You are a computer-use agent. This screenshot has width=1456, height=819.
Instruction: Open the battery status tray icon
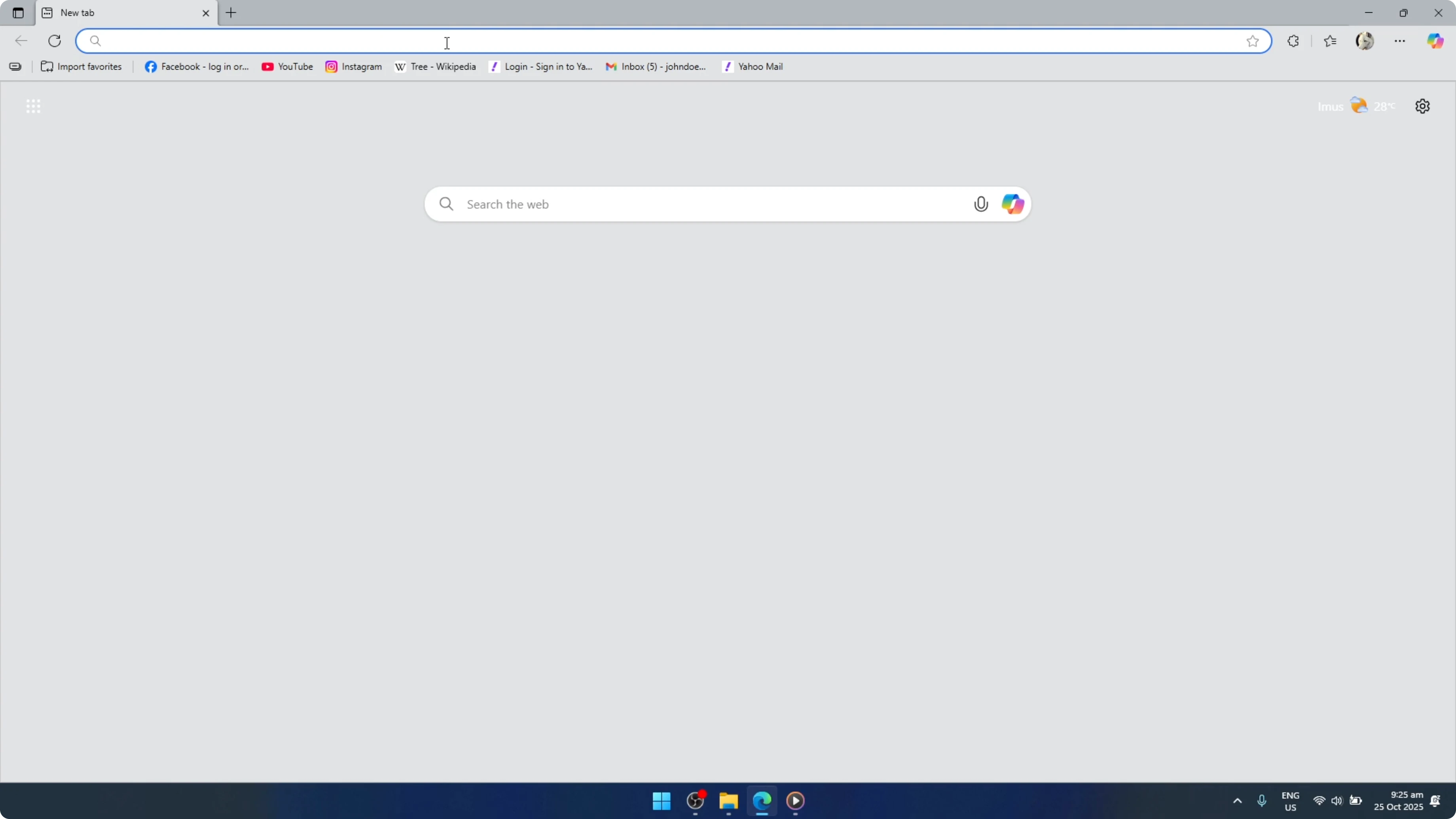(x=1356, y=801)
